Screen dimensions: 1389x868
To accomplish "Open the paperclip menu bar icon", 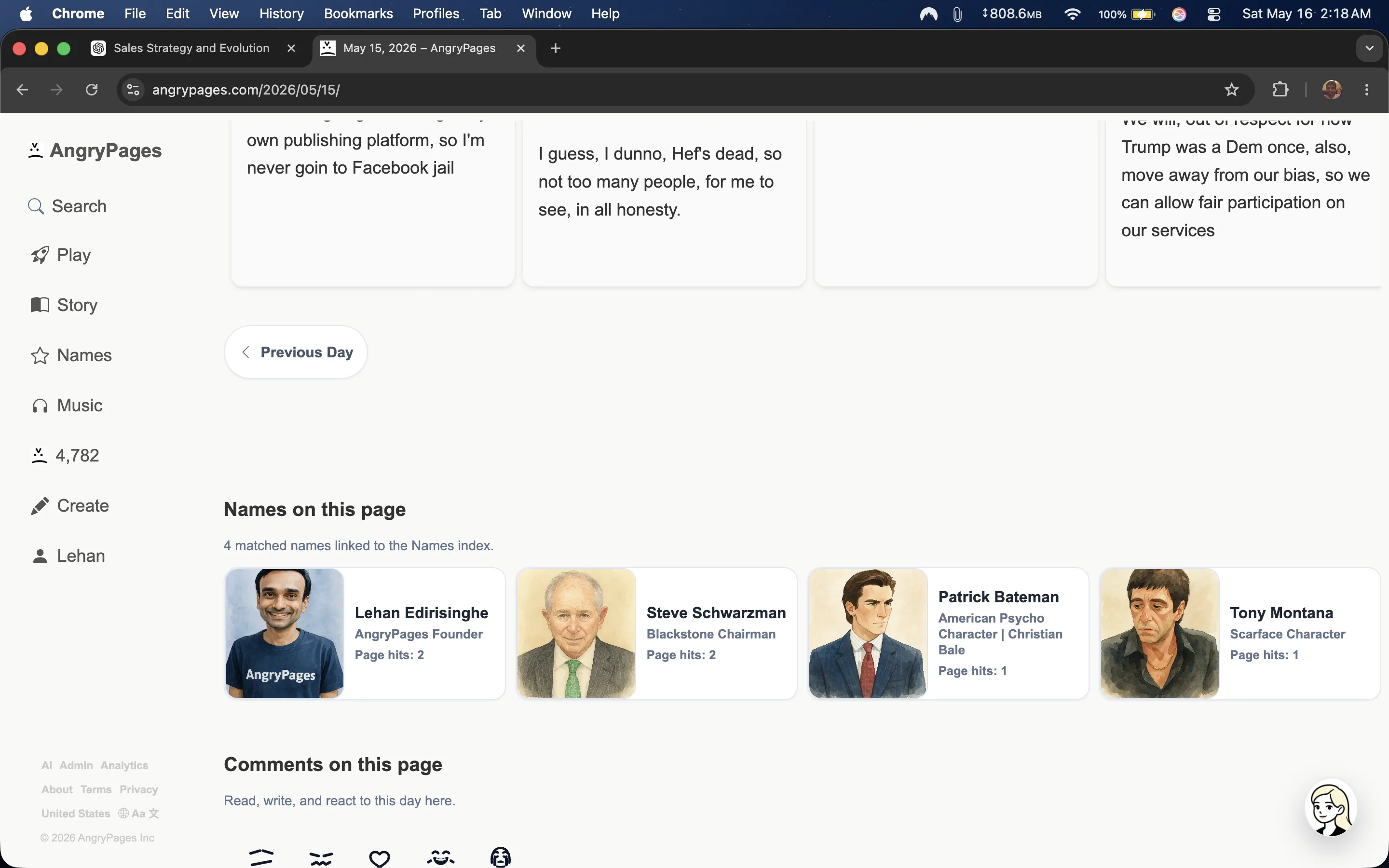I will (x=957, y=14).
